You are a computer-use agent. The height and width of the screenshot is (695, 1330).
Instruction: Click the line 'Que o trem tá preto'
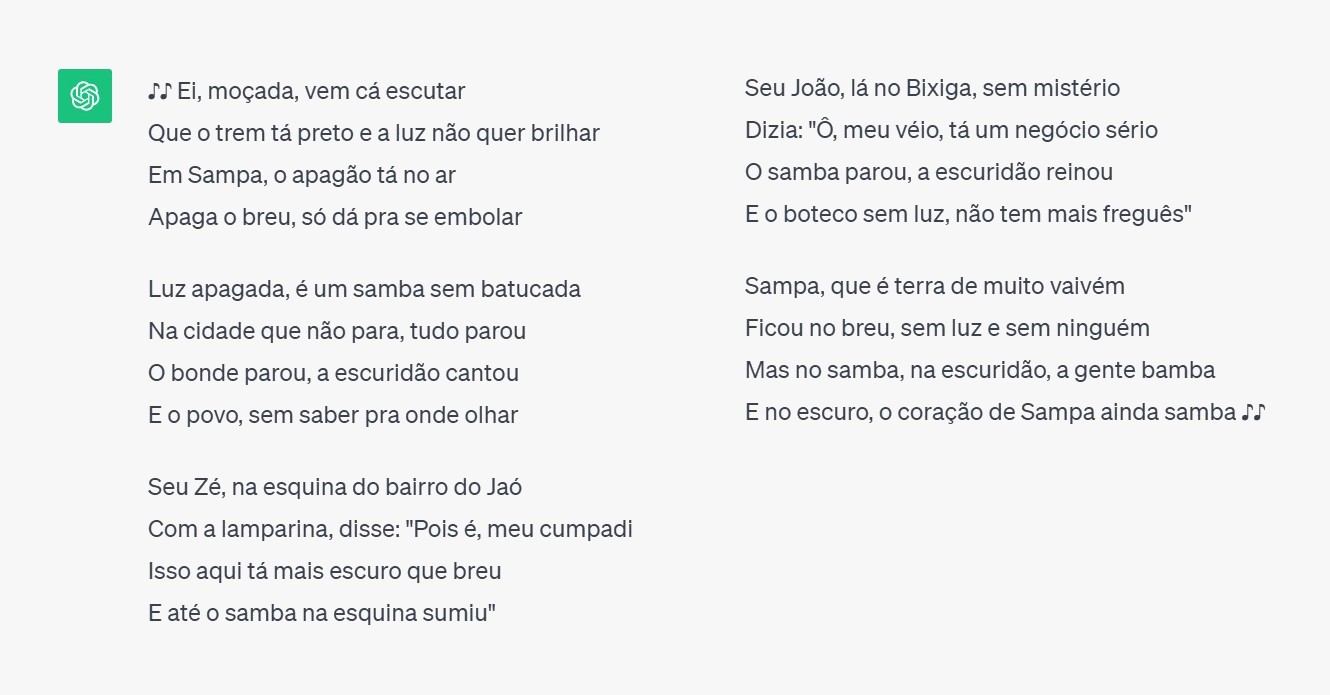tap(374, 133)
